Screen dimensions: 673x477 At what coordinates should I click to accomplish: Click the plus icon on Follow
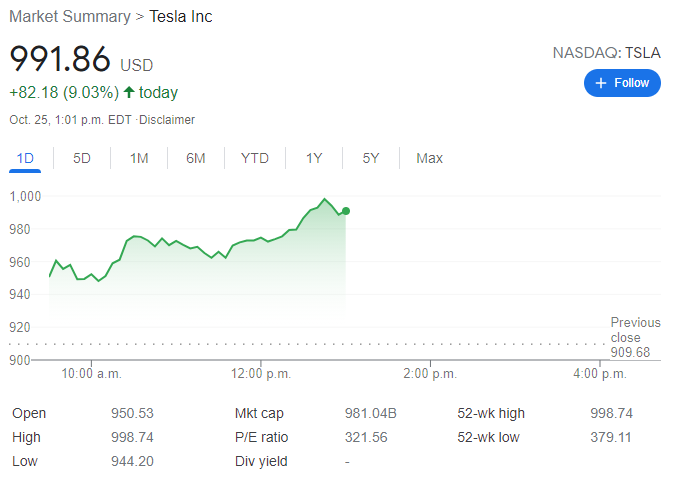click(601, 83)
